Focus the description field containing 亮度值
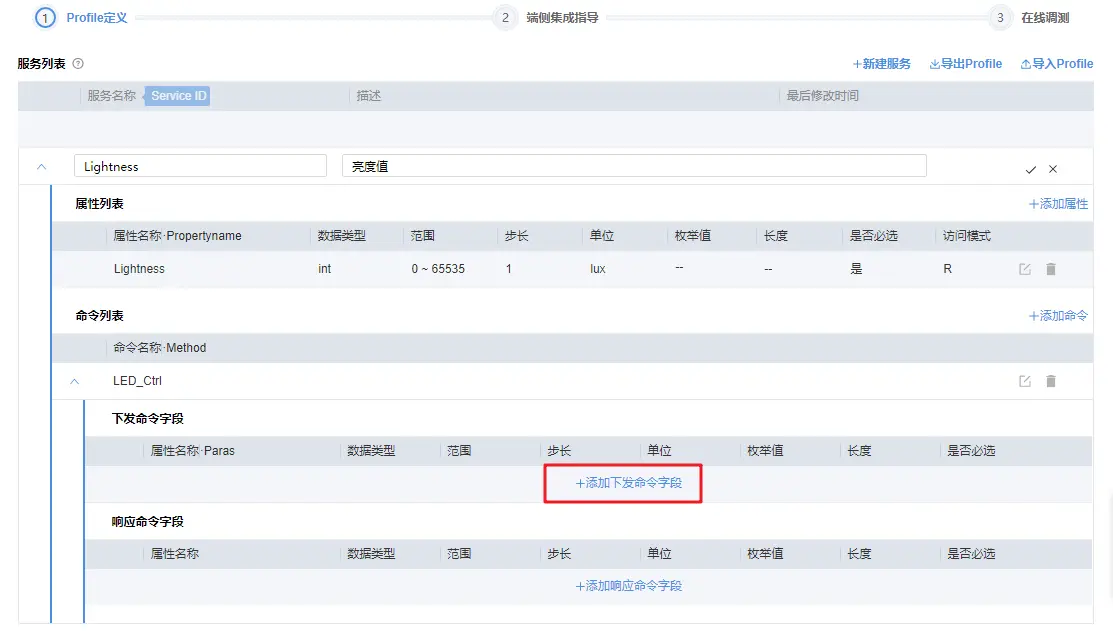 coord(634,166)
